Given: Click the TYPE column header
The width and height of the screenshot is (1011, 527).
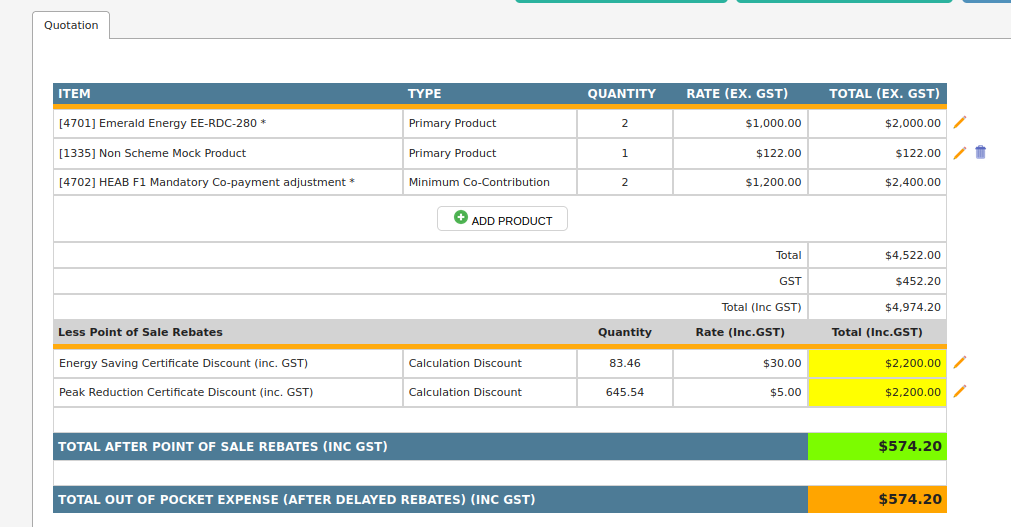Looking at the screenshot, I should [424, 94].
